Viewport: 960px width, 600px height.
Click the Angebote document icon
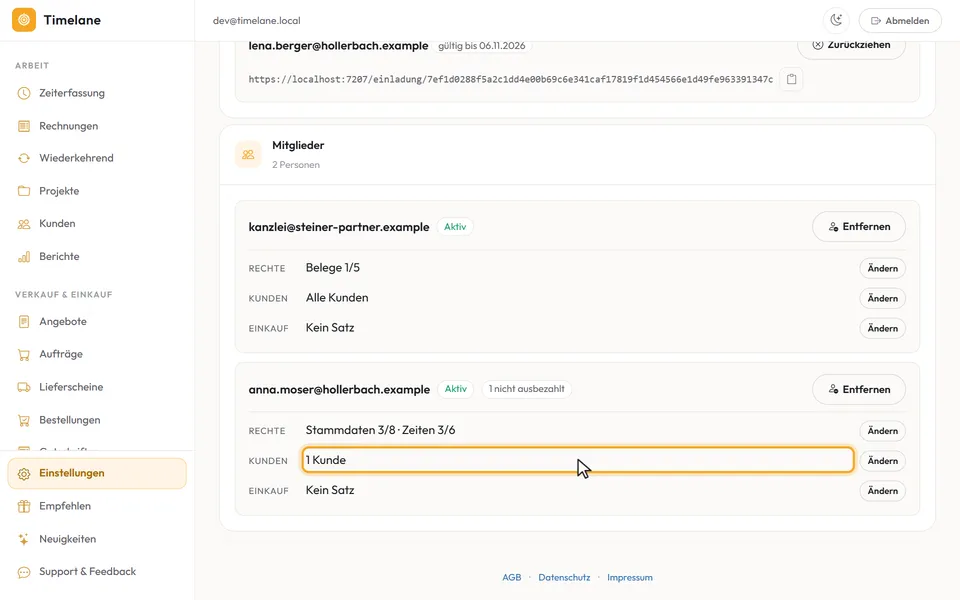[24, 321]
